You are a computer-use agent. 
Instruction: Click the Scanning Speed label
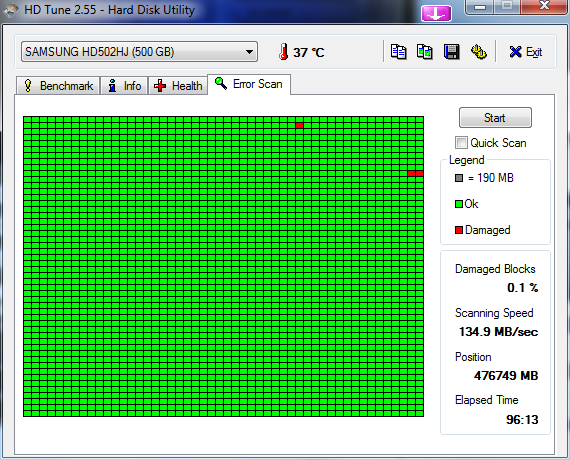coord(494,313)
